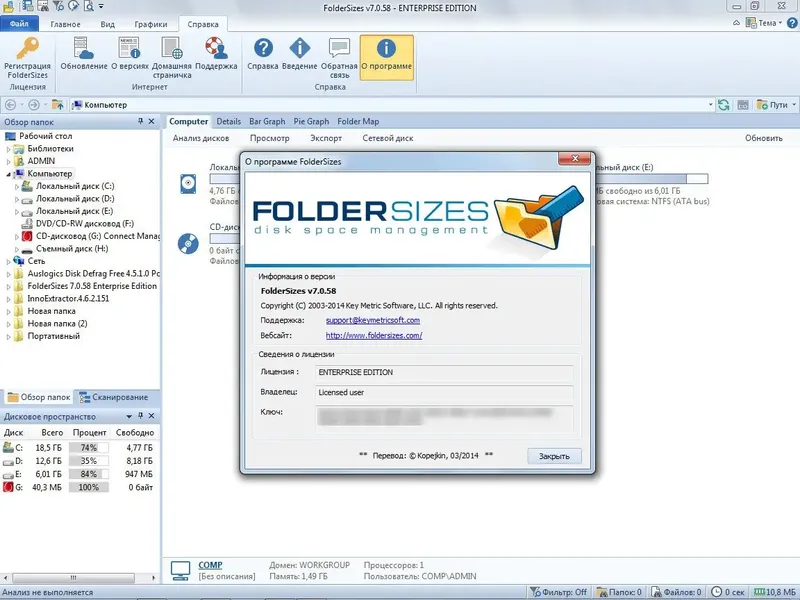Click COMP computer name link
This screenshot has height=600, width=800.
click(x=210, y=565)
